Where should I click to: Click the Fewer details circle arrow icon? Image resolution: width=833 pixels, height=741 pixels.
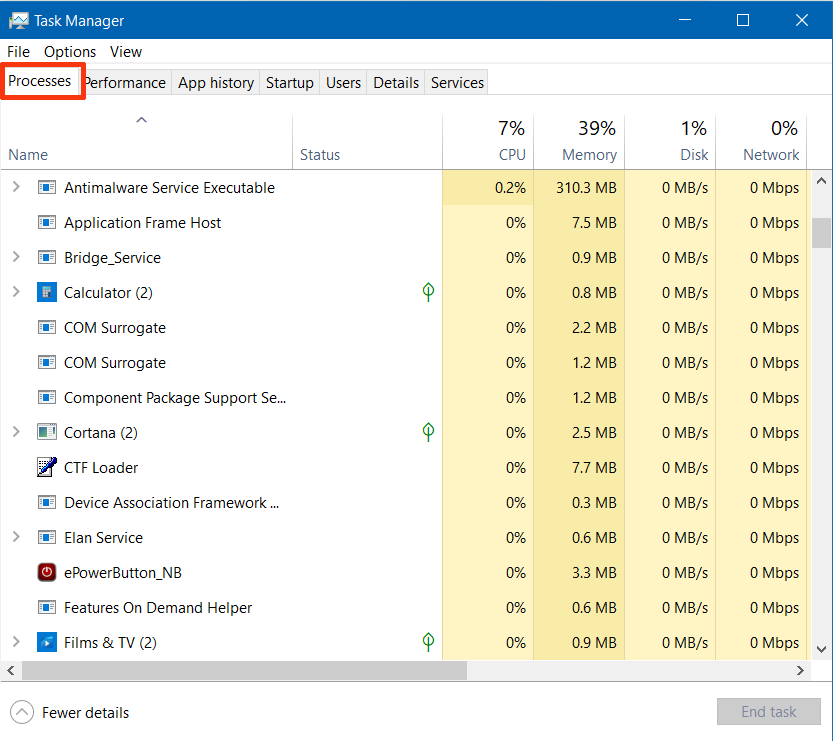[22, 712]
